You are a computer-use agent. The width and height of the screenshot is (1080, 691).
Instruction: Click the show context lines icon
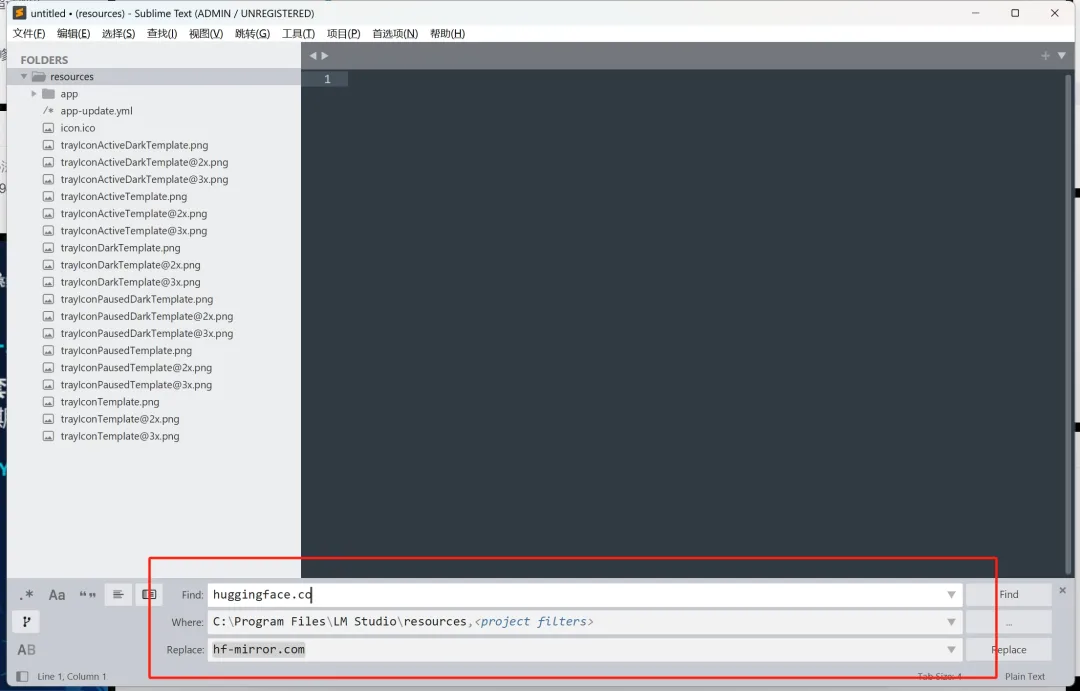118,595
